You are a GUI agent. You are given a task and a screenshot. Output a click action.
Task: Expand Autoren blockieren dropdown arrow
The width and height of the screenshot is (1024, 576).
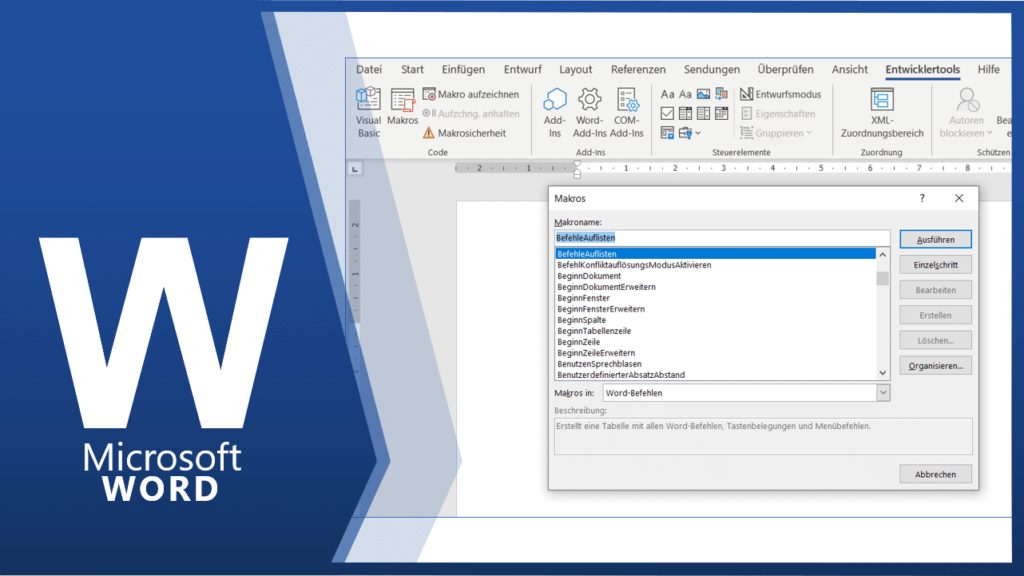[989, 133]
